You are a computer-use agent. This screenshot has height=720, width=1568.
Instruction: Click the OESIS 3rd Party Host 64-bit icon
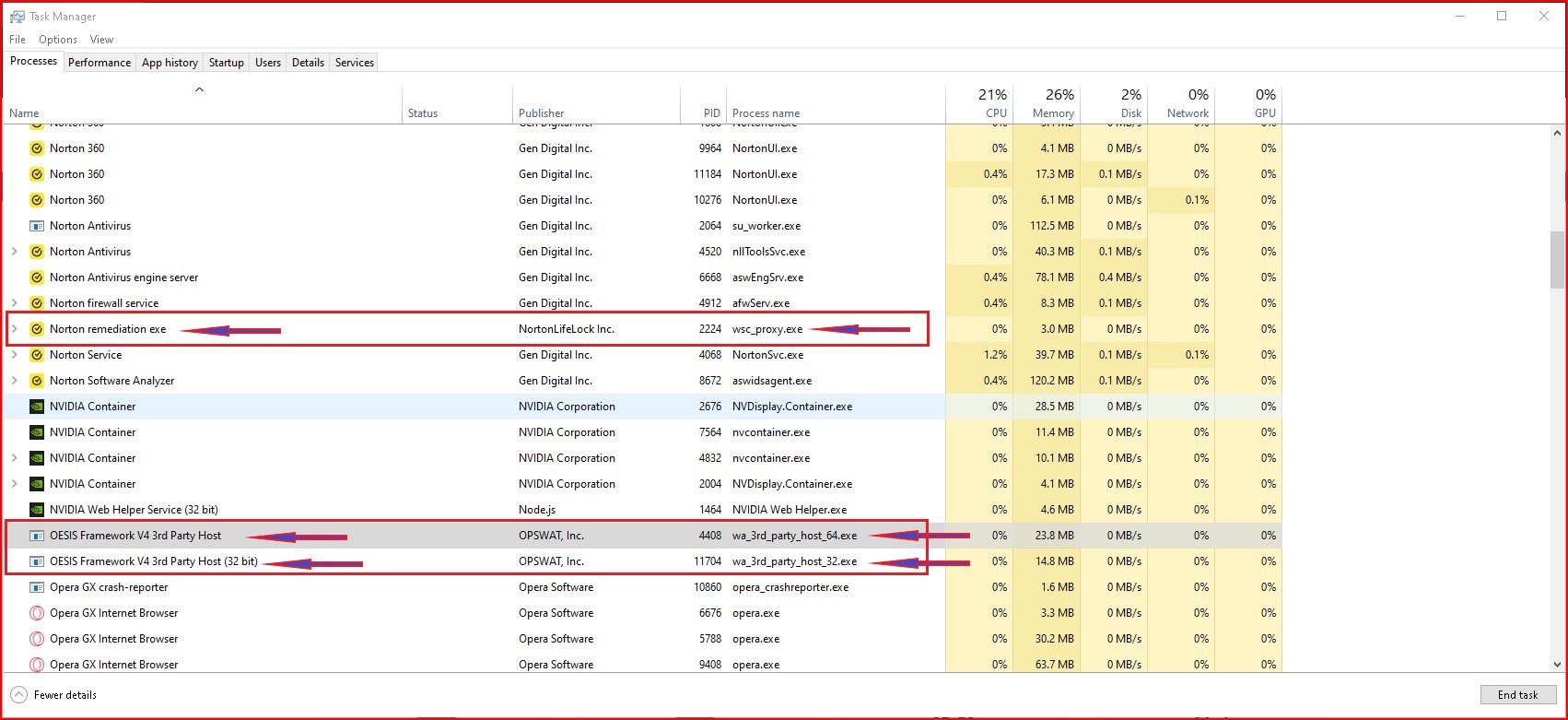pyautogui.click(x=37, y=536)
